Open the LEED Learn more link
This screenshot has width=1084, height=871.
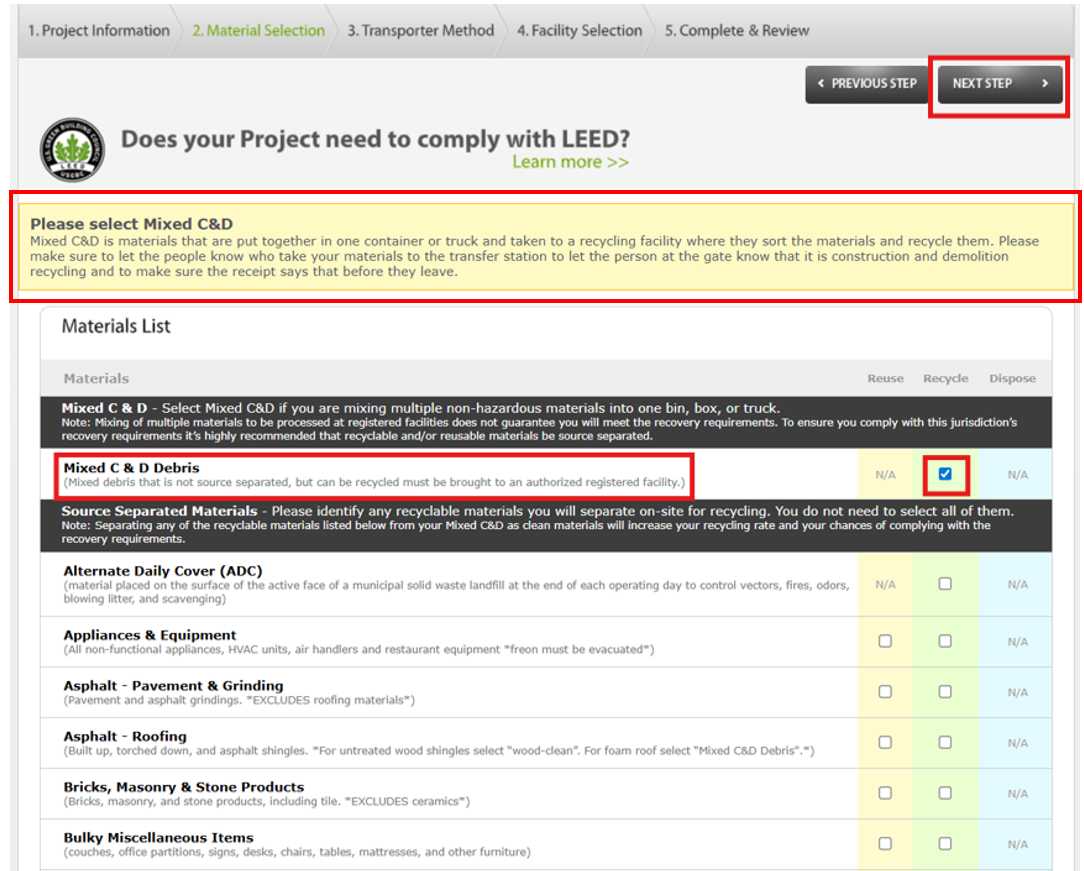tap(570, 162)
